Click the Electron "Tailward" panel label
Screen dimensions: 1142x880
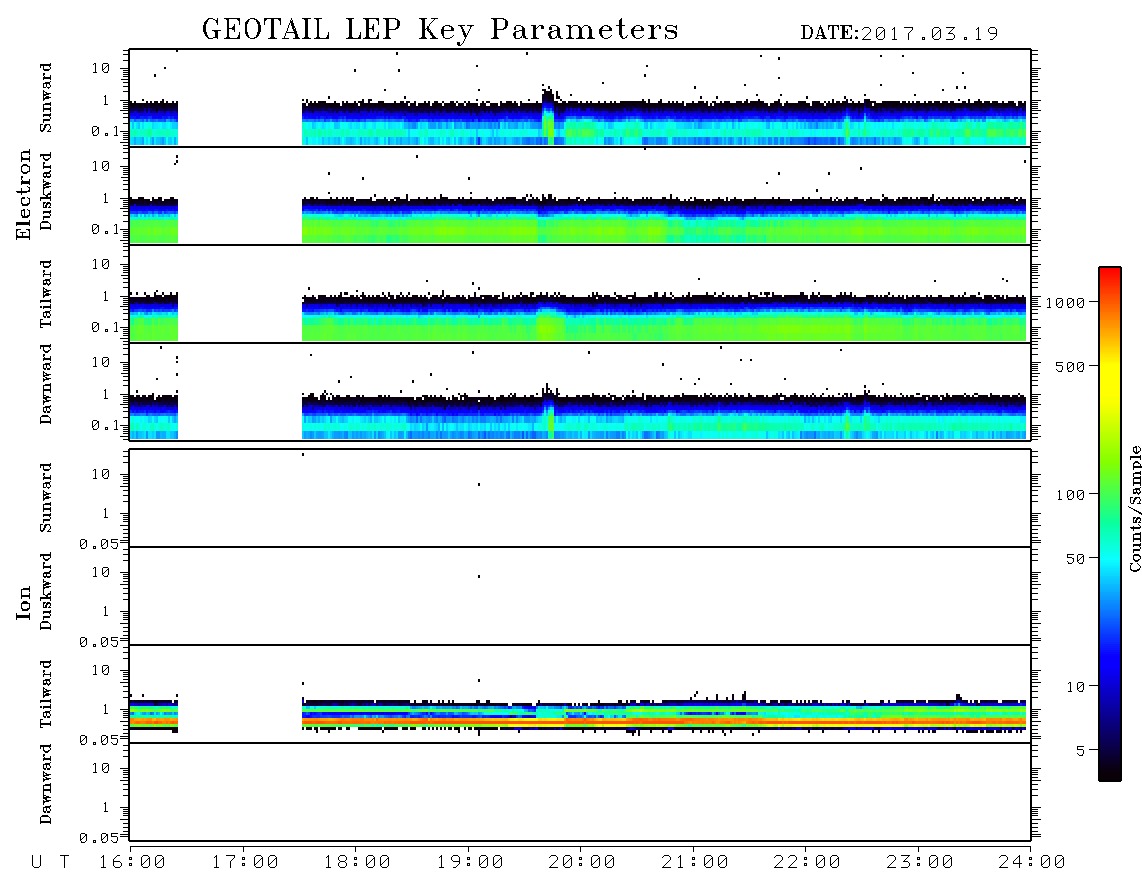pyautogui.click(x=46, y=293)
